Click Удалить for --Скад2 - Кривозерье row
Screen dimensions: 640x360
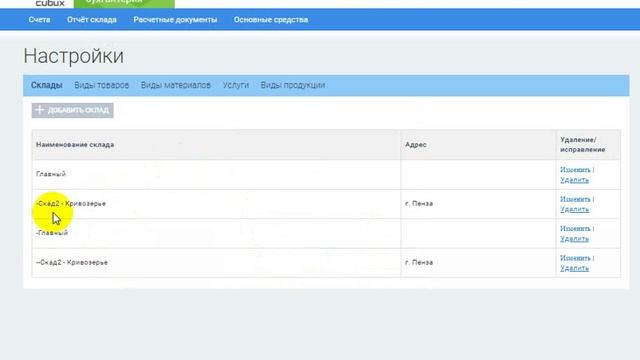point(574,268)
